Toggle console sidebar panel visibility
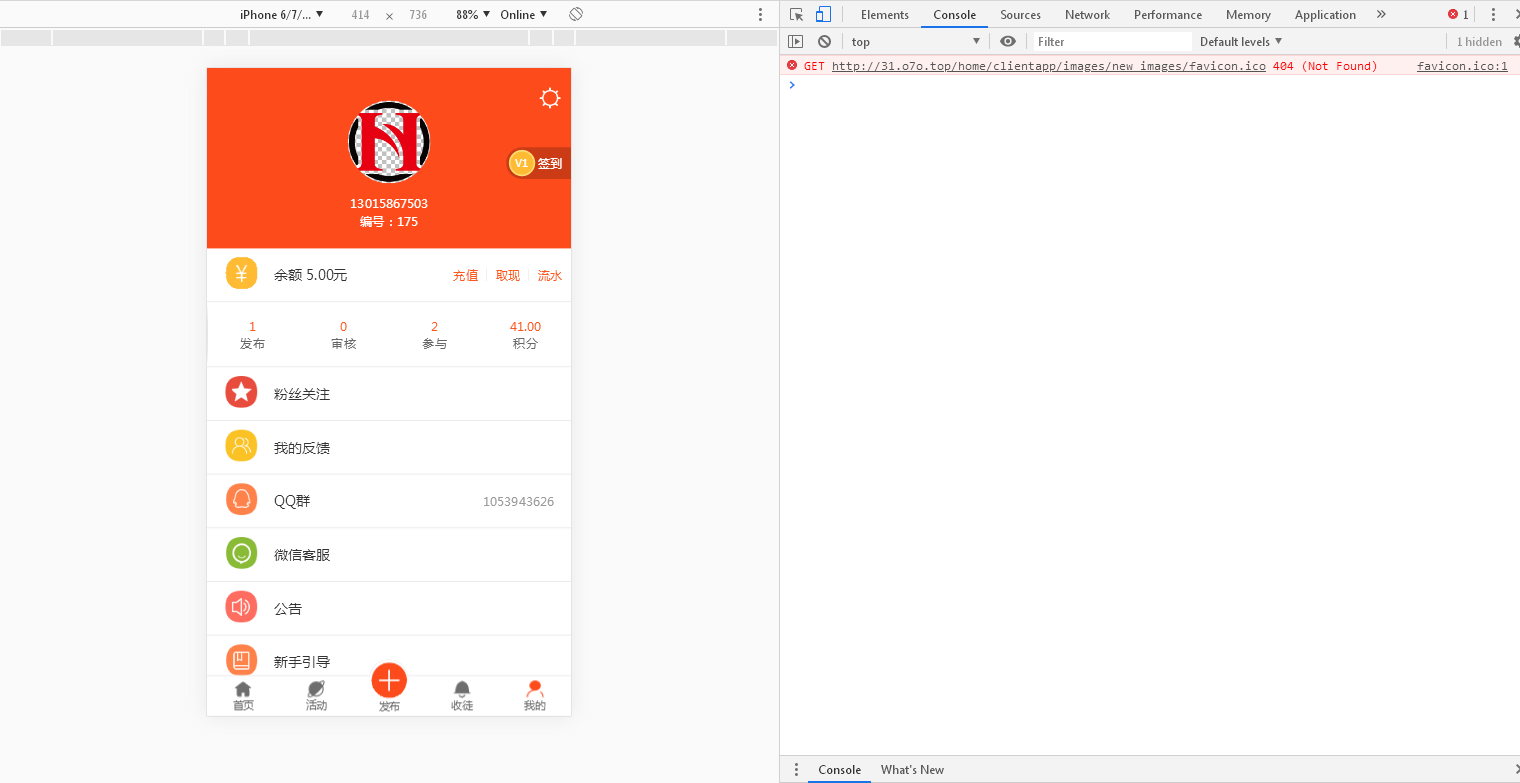1520x783 pixels. tap(796, 41)
